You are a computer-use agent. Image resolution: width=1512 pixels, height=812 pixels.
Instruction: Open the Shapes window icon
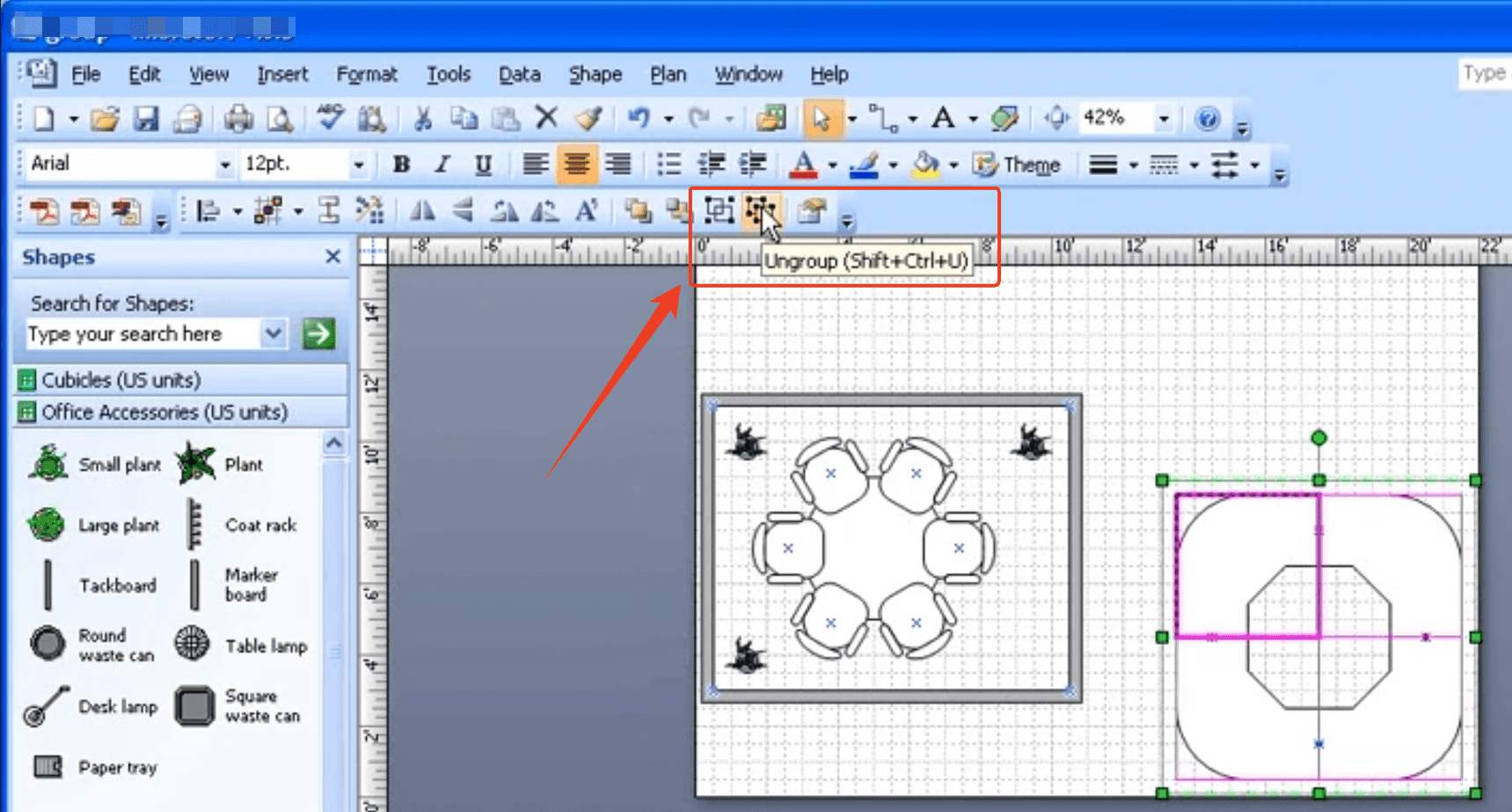click(771, 119)
